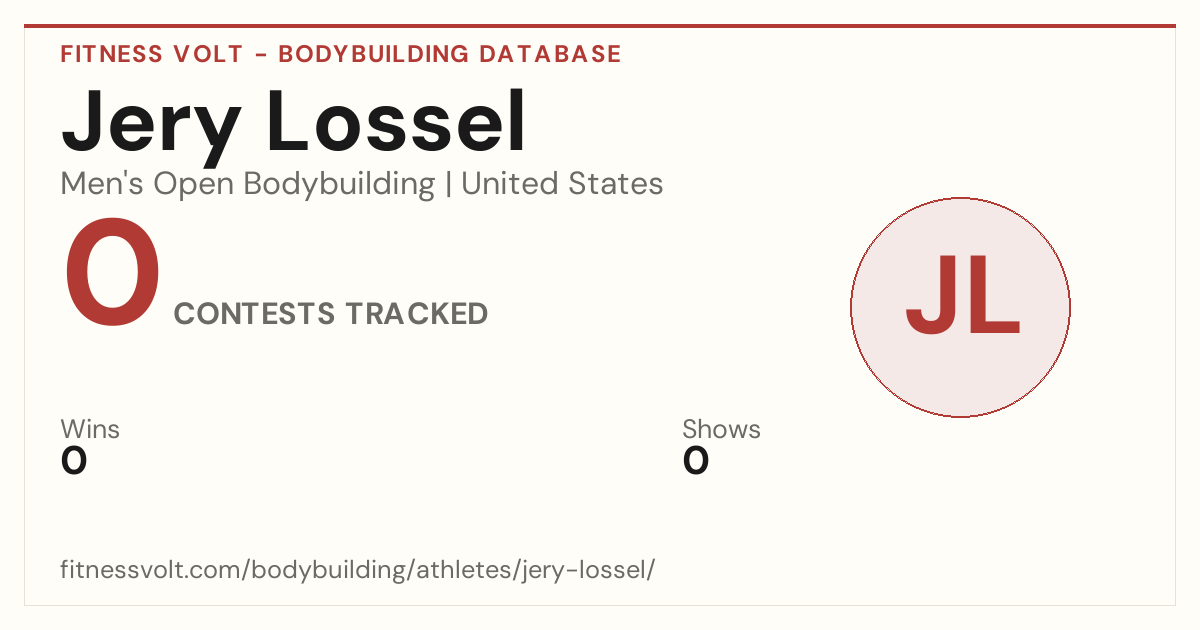Select the Jery Lossel athlete name heading
The image size is (1200, 630).
(x=294, y=125)
